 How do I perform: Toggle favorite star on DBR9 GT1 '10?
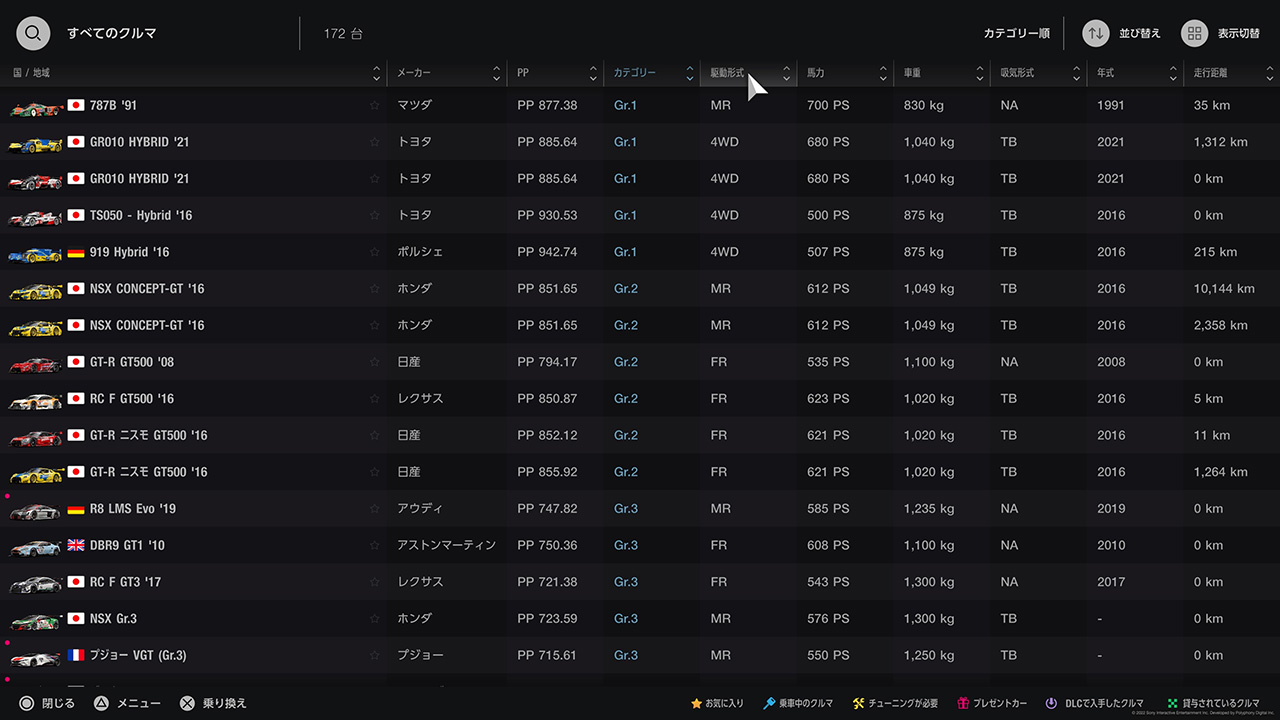(x=375, y=545)
